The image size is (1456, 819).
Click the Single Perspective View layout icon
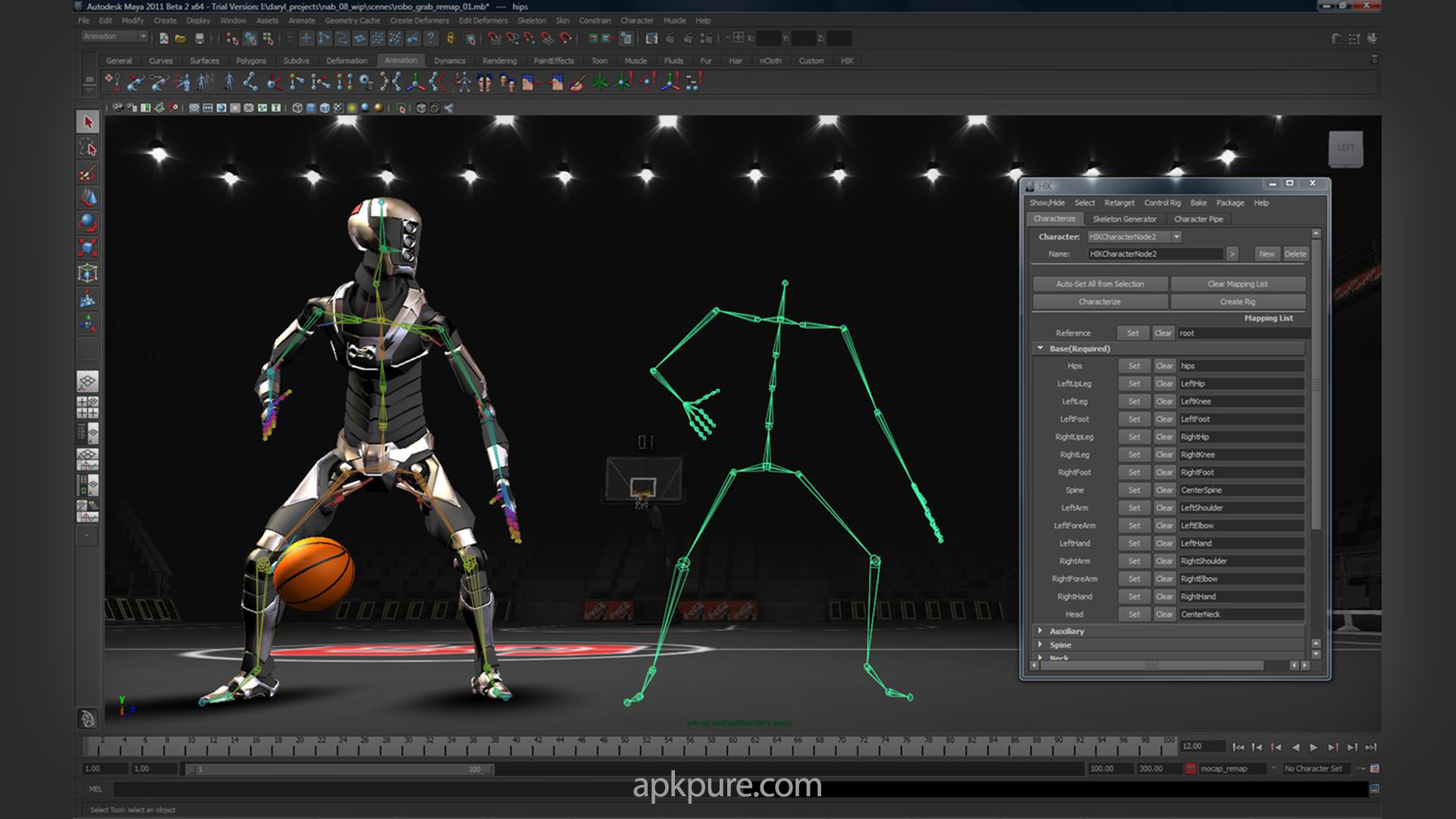pyautogui.click(x=87, y=381)
